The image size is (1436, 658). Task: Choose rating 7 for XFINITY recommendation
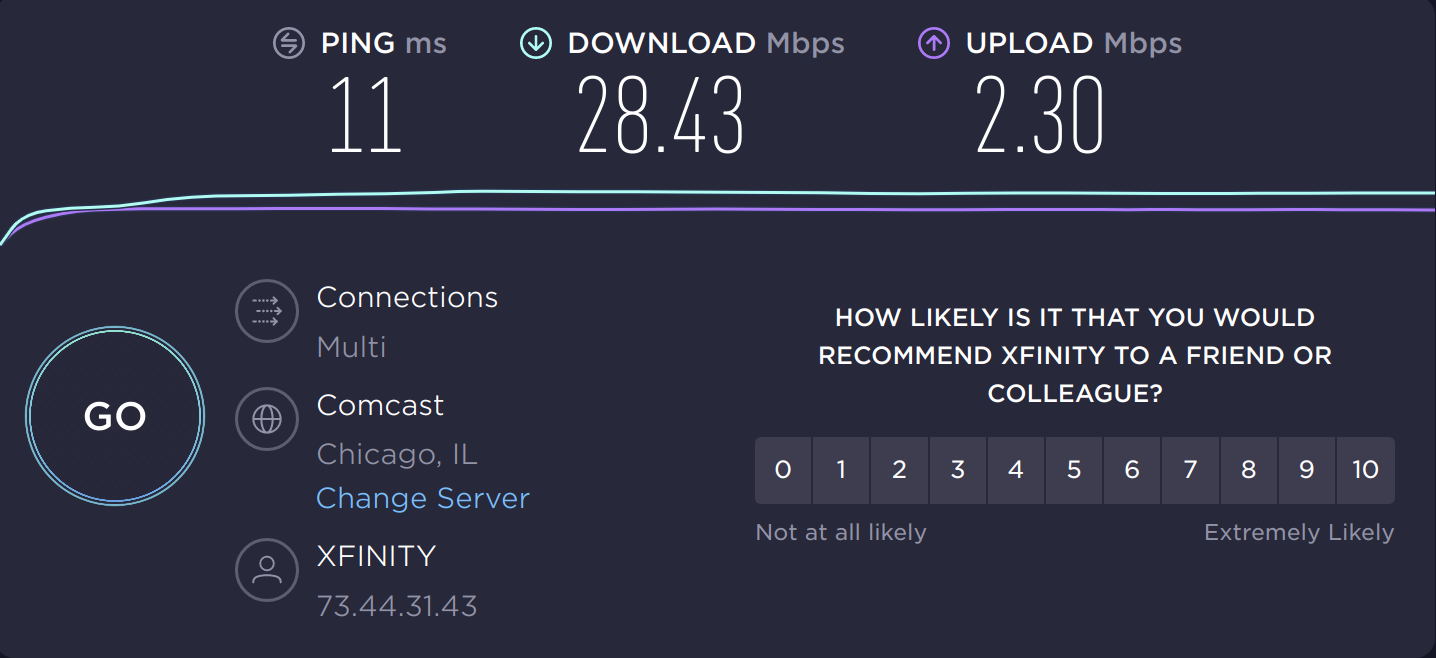coord(1190,470)
